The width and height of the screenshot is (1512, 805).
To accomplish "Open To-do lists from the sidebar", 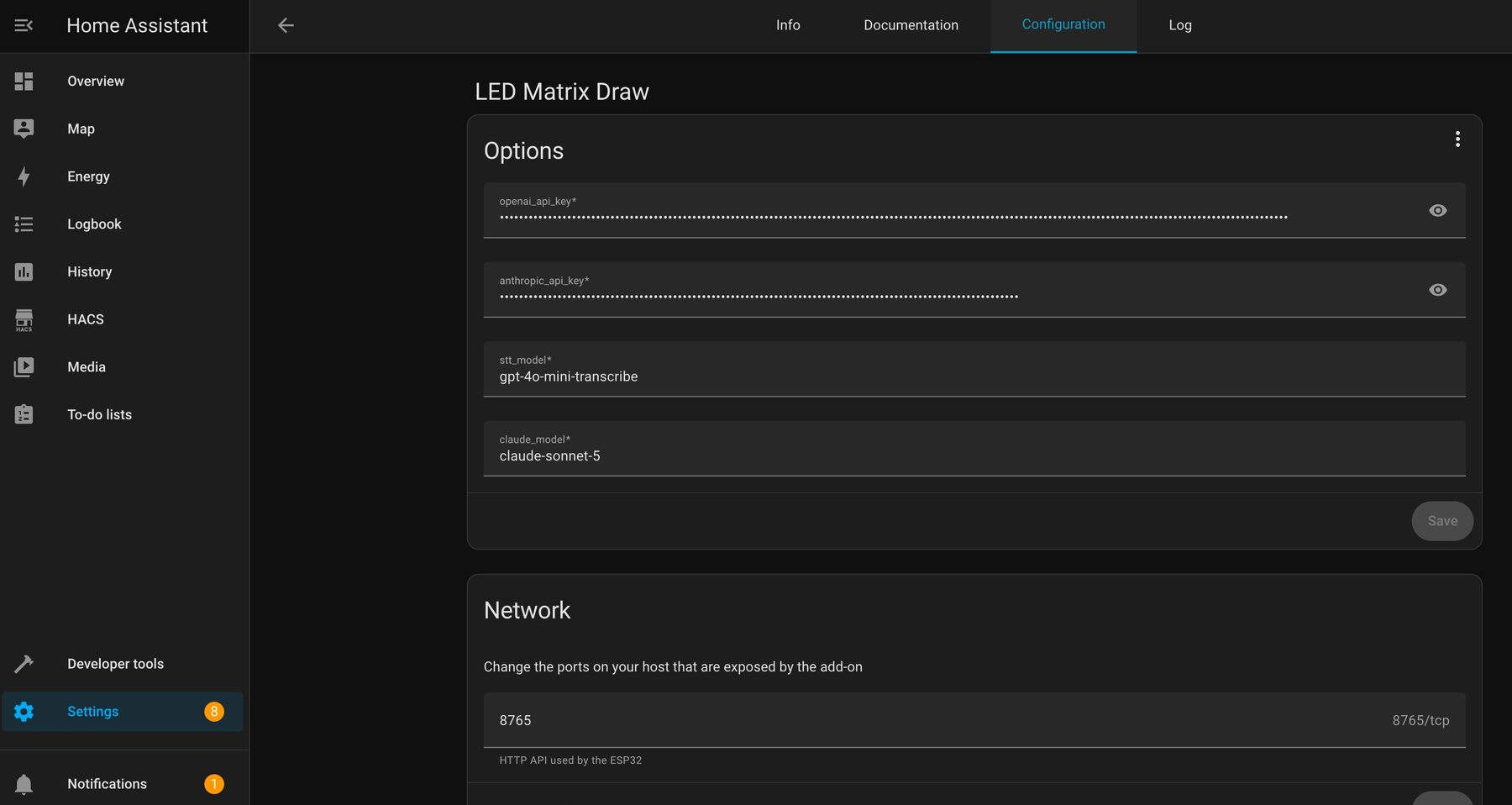I will coord(123,414).
